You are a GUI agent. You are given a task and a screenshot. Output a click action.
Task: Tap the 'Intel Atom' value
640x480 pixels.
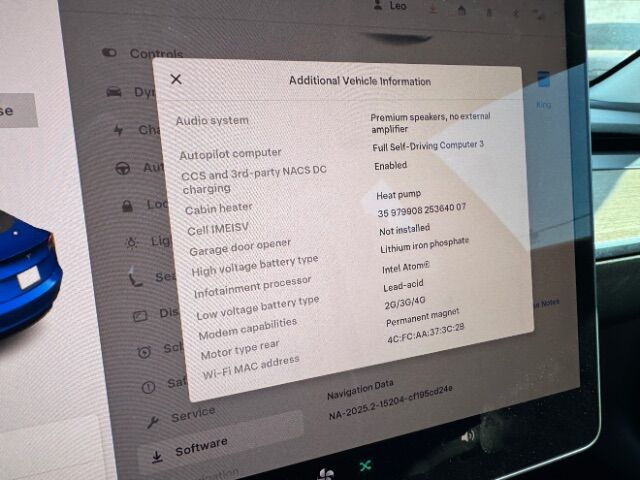405,267
